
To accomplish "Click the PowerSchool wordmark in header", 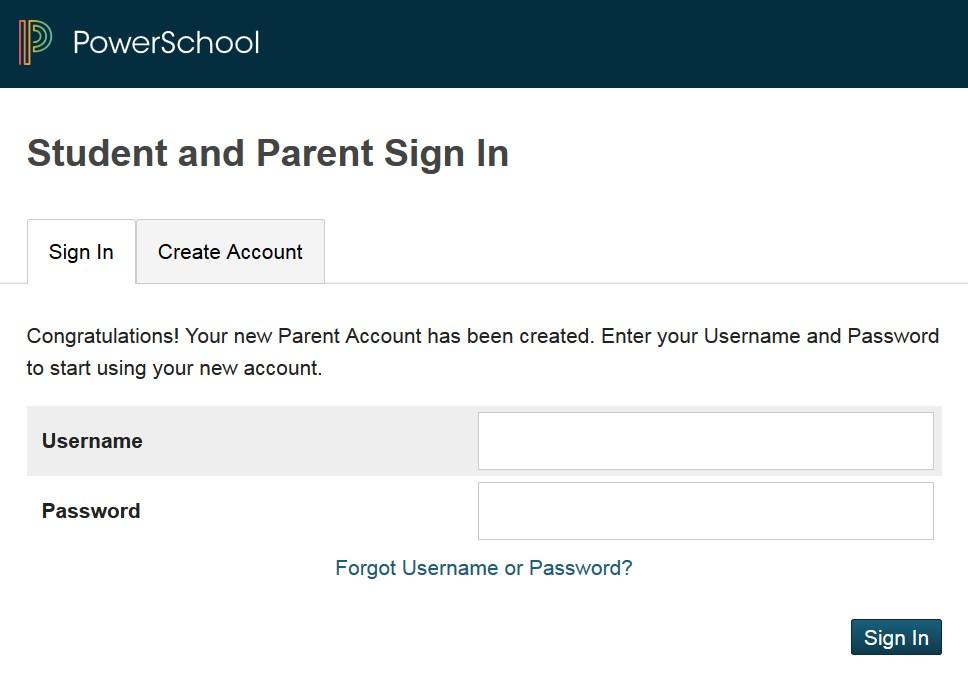I will click(x=166, y=42).
